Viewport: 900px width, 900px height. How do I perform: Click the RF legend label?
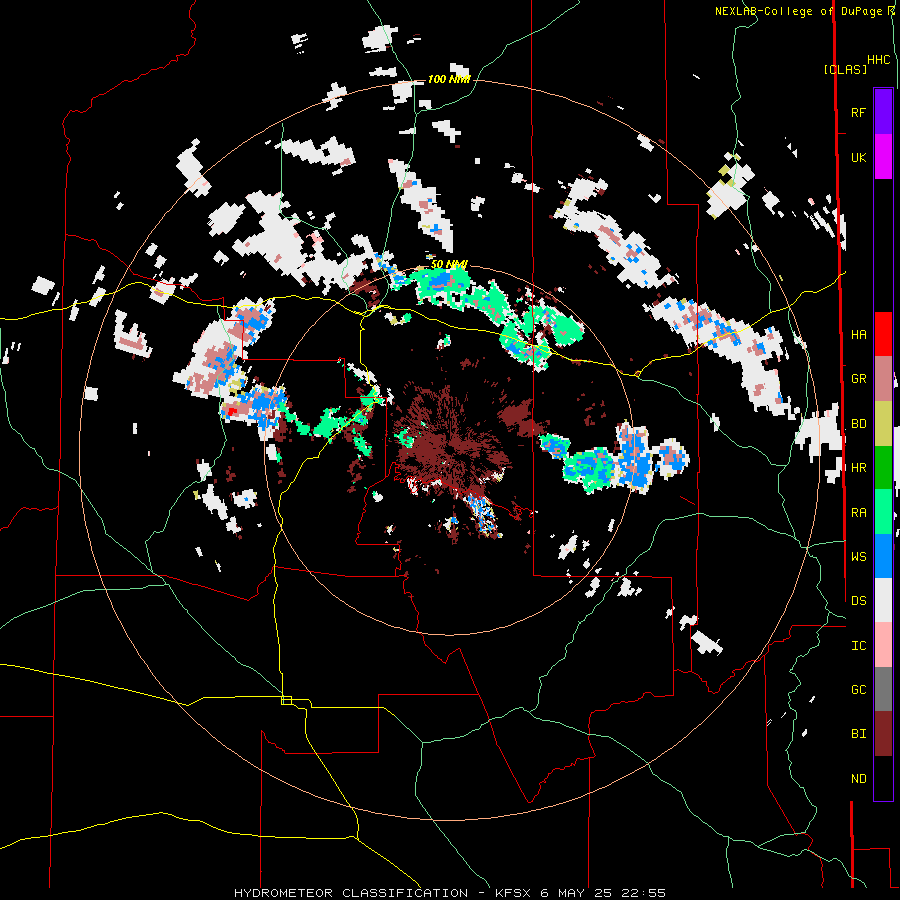[x=858, y=112]
